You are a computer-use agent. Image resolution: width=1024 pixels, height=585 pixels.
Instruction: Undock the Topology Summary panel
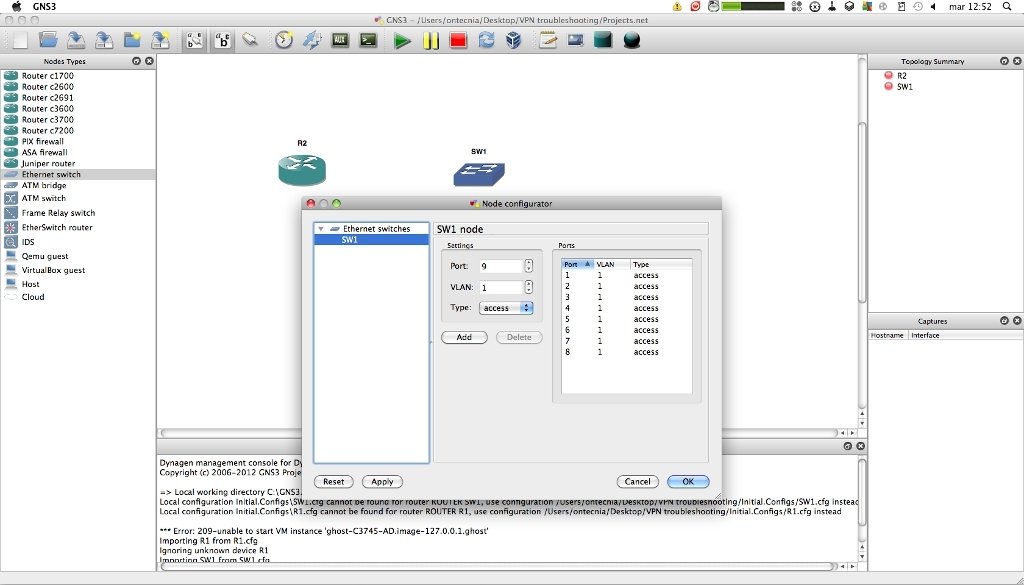point(1004,61)
